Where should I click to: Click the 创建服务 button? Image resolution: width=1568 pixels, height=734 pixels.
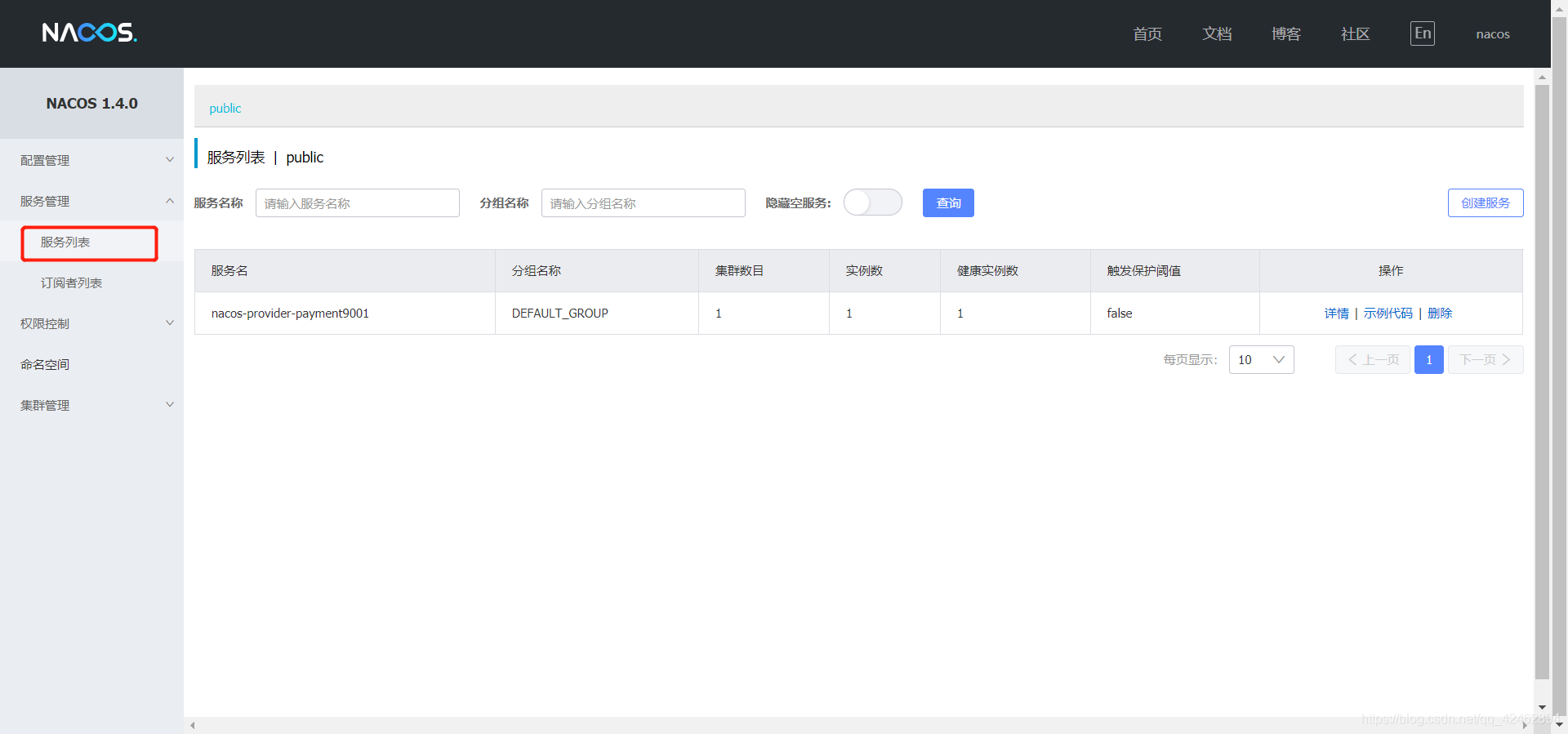coord(1485,203)
